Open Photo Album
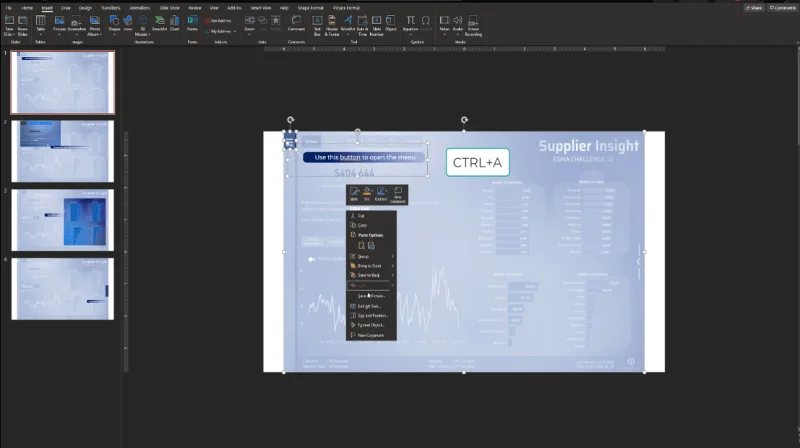 click(x=94, y=26)
